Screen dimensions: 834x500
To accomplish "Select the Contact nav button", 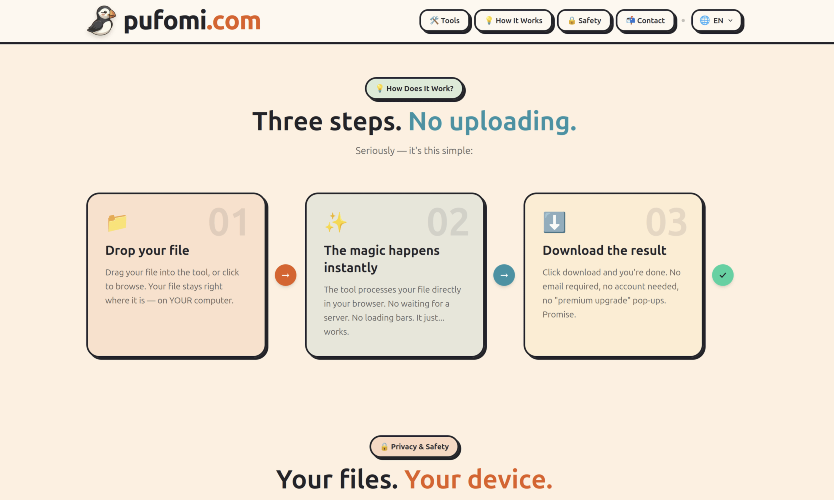I will (646, 21).
